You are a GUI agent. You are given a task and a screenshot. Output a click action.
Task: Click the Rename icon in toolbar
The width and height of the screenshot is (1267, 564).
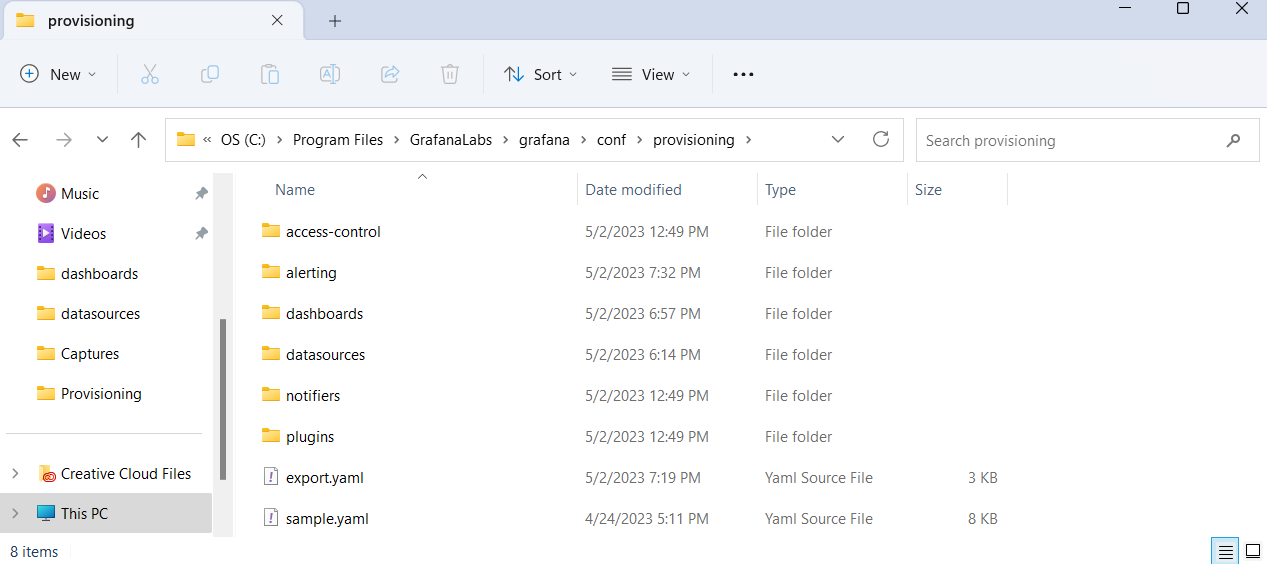tap(330, 74)
